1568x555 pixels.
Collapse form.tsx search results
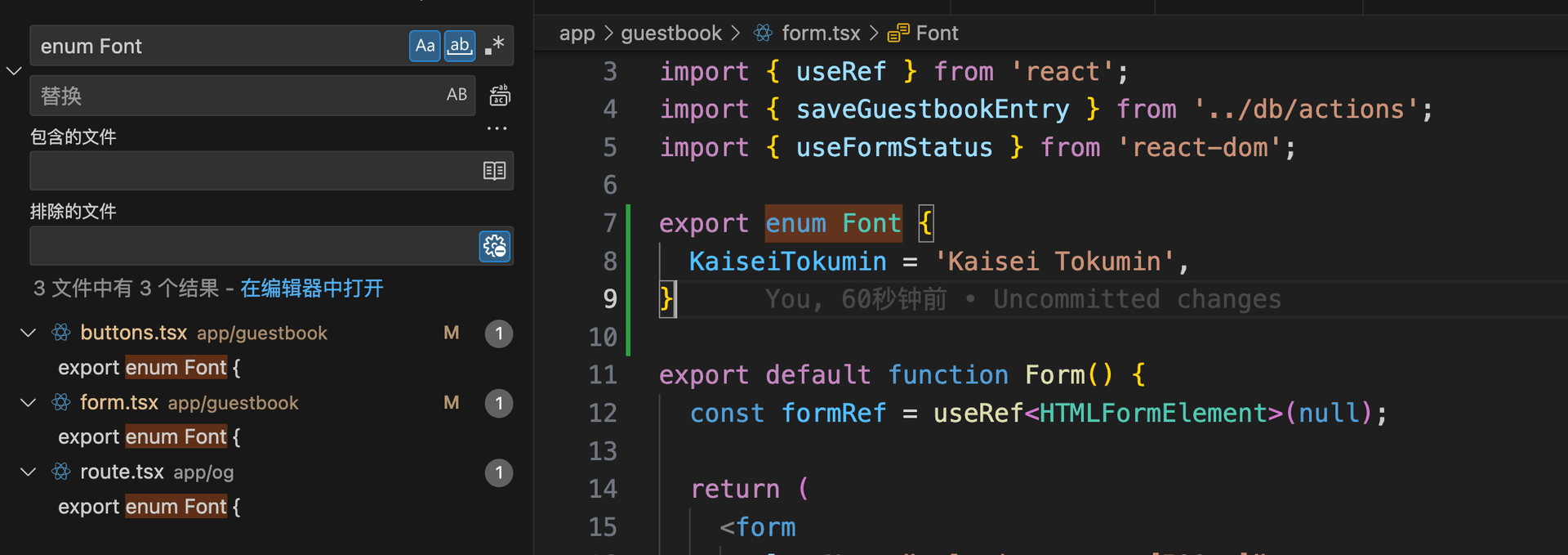tap(29, 403)
